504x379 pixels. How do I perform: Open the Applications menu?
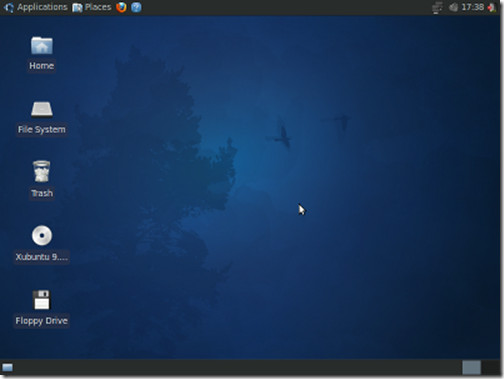tap(42, 7)
